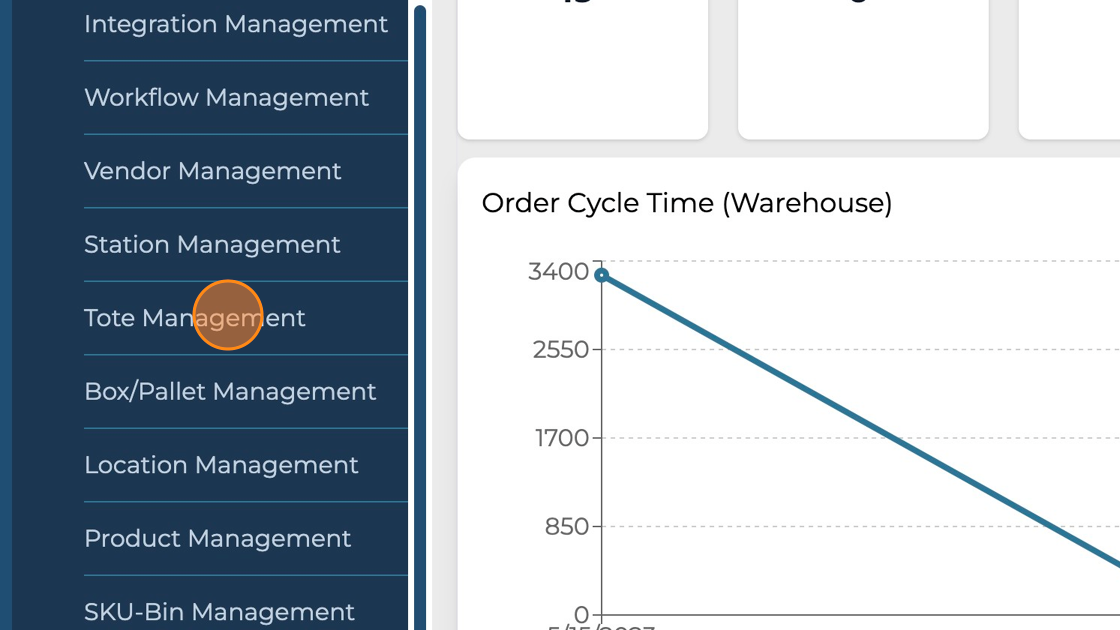
Task: Select Workflow Management menu item
Action: click(x=227, y=98)
